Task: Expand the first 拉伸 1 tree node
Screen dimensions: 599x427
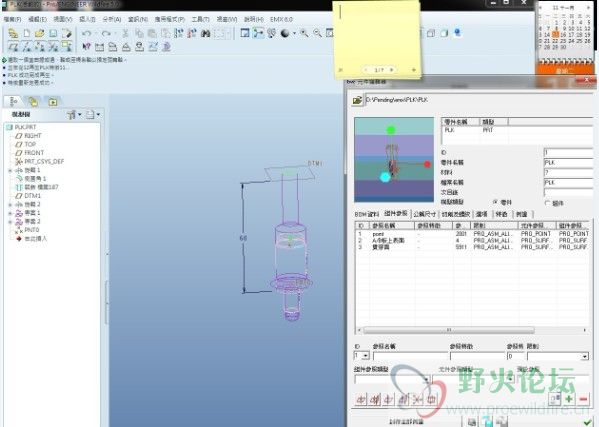Action: 10,170
